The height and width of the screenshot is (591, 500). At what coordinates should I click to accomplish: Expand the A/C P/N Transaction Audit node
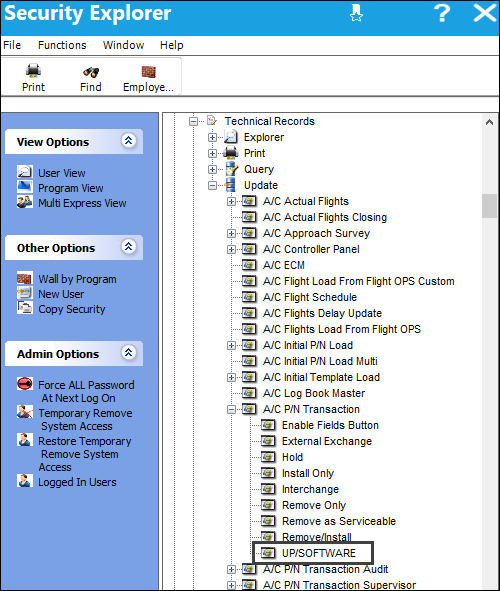click(x=231, y=569)
